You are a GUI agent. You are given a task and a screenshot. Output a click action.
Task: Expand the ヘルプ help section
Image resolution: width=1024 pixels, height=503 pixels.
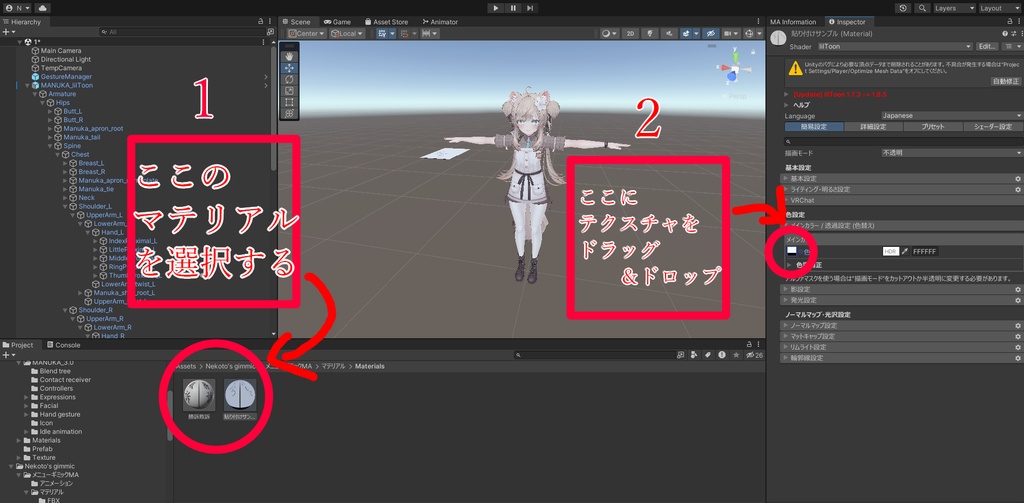click(801, 105)
